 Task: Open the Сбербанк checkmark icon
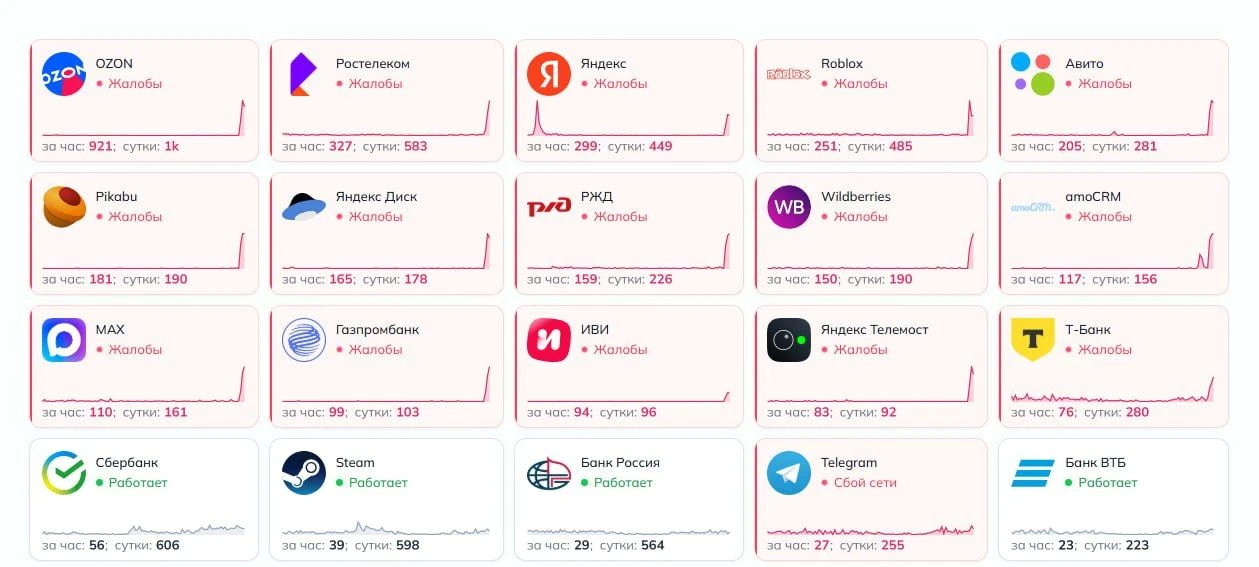click(x=64, y=473)
